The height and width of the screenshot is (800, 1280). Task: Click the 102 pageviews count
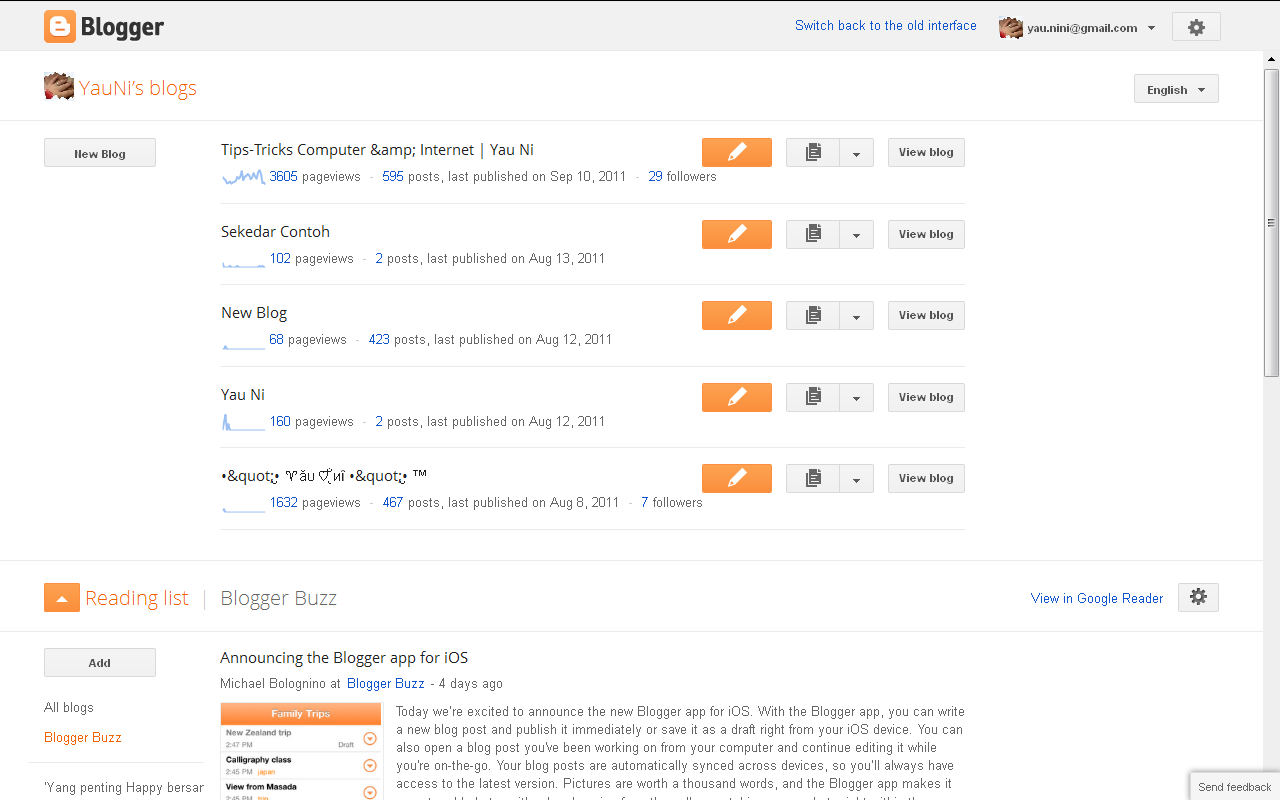[x=280, y=259]
